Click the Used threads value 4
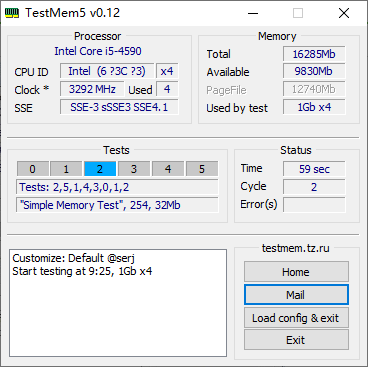Image resolution: width=368 pixels, height=367 pixels. click(167, 89)
